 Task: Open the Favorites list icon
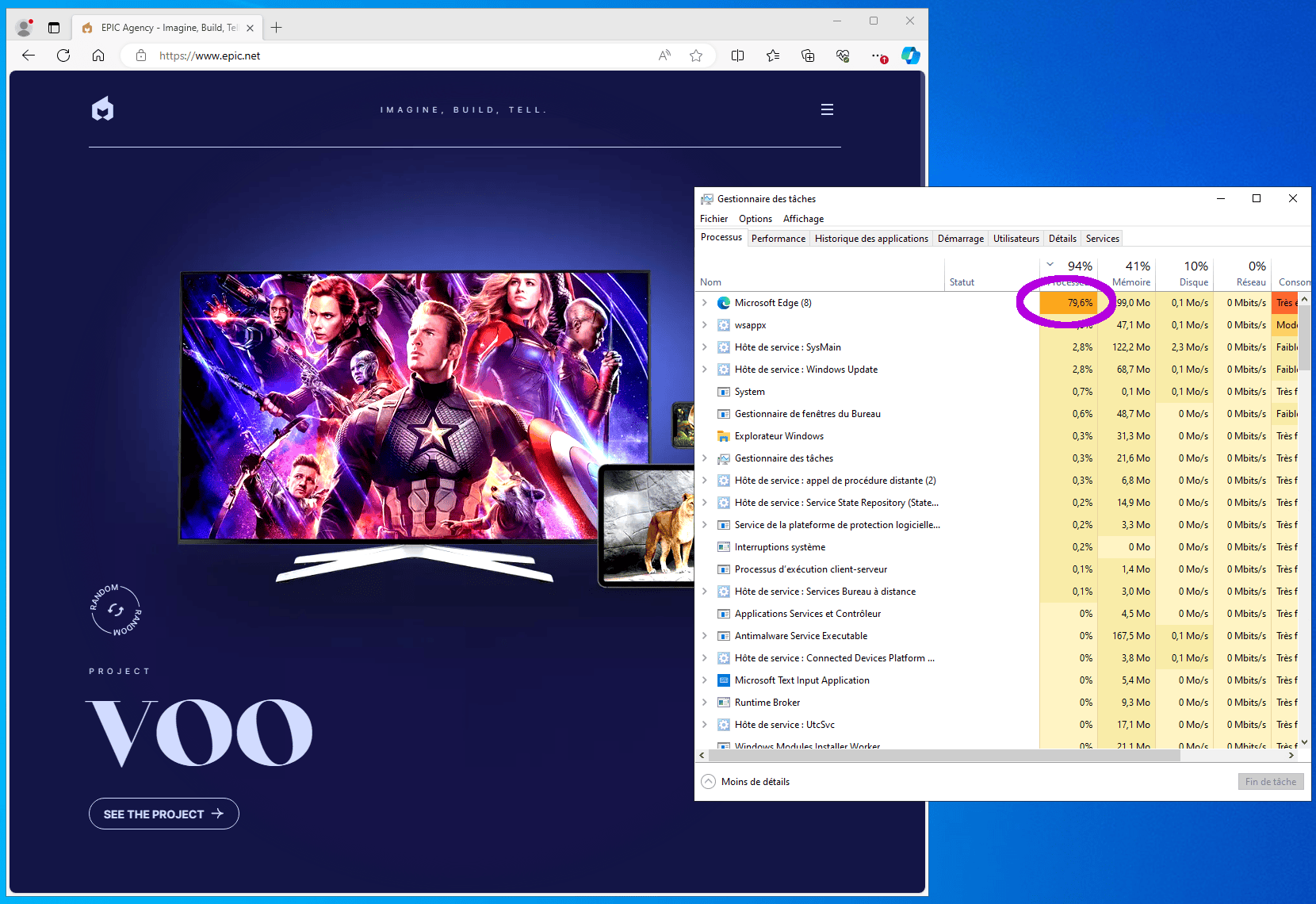[773, 56]
